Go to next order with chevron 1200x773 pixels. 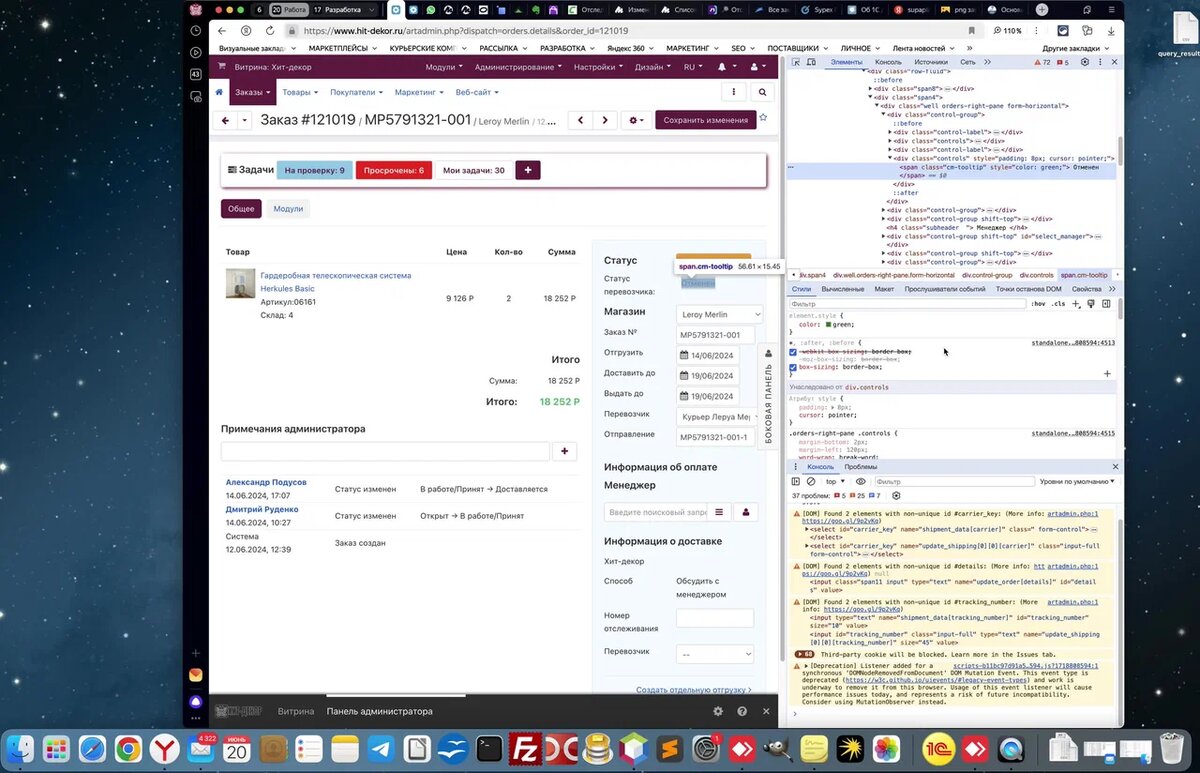pyautogui.click(x=604, y=120)
